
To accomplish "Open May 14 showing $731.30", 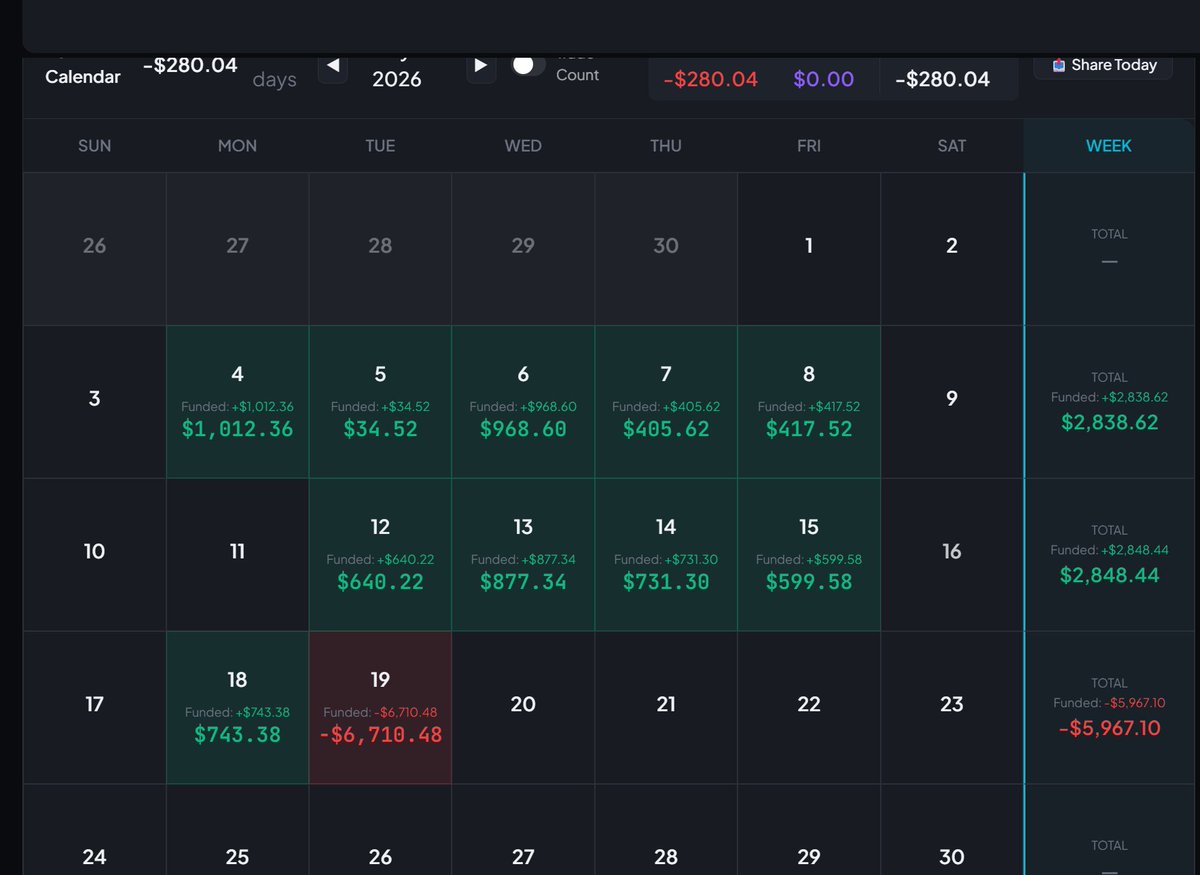I will tap(666, 555).
